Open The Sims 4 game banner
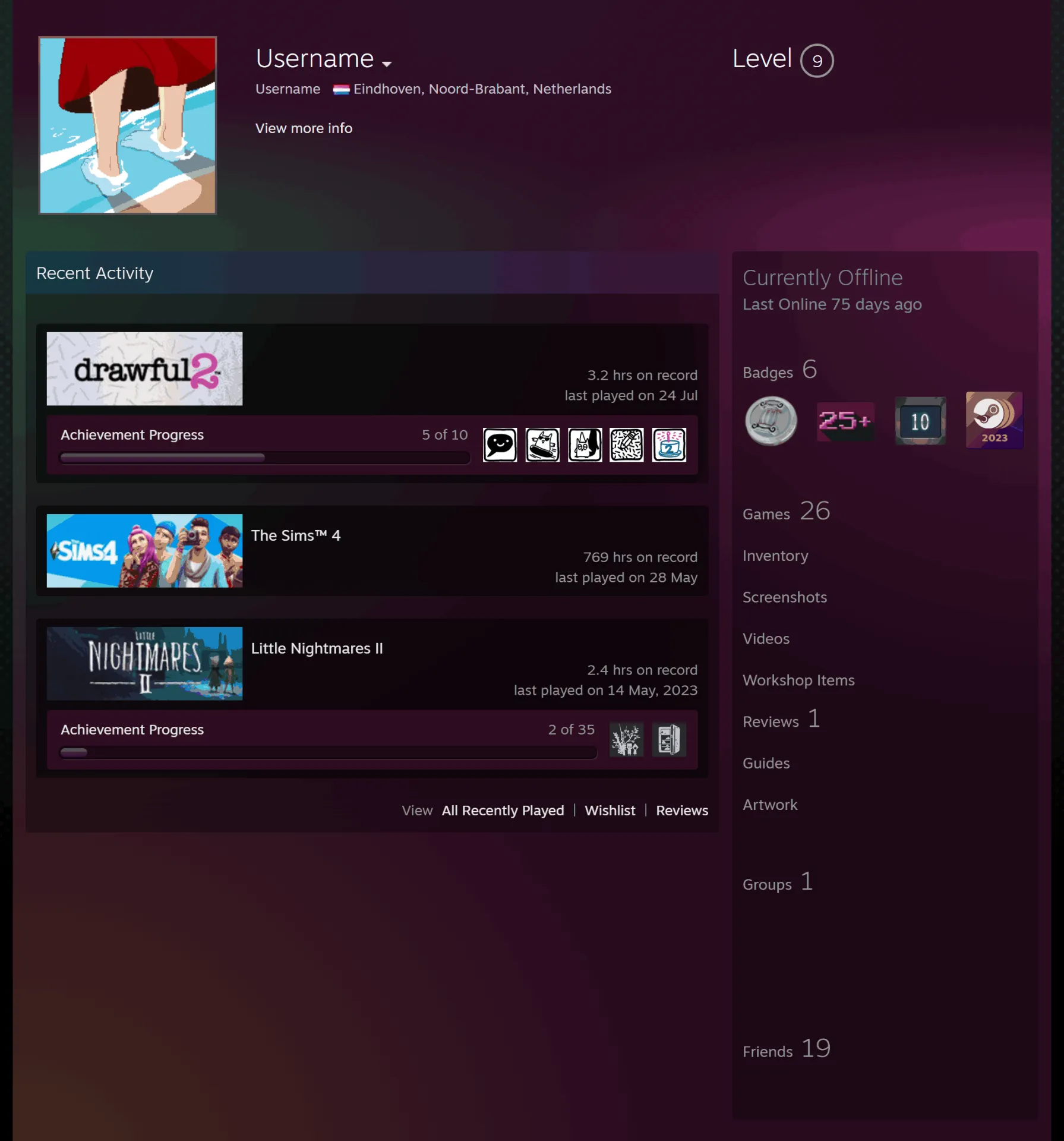Viewport: 1064px width, 1141px height. click(x=144, y=551)
